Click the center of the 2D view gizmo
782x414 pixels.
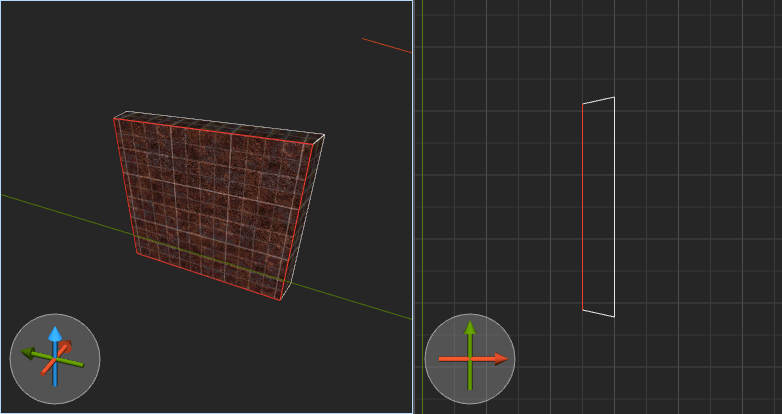(470, 358)
